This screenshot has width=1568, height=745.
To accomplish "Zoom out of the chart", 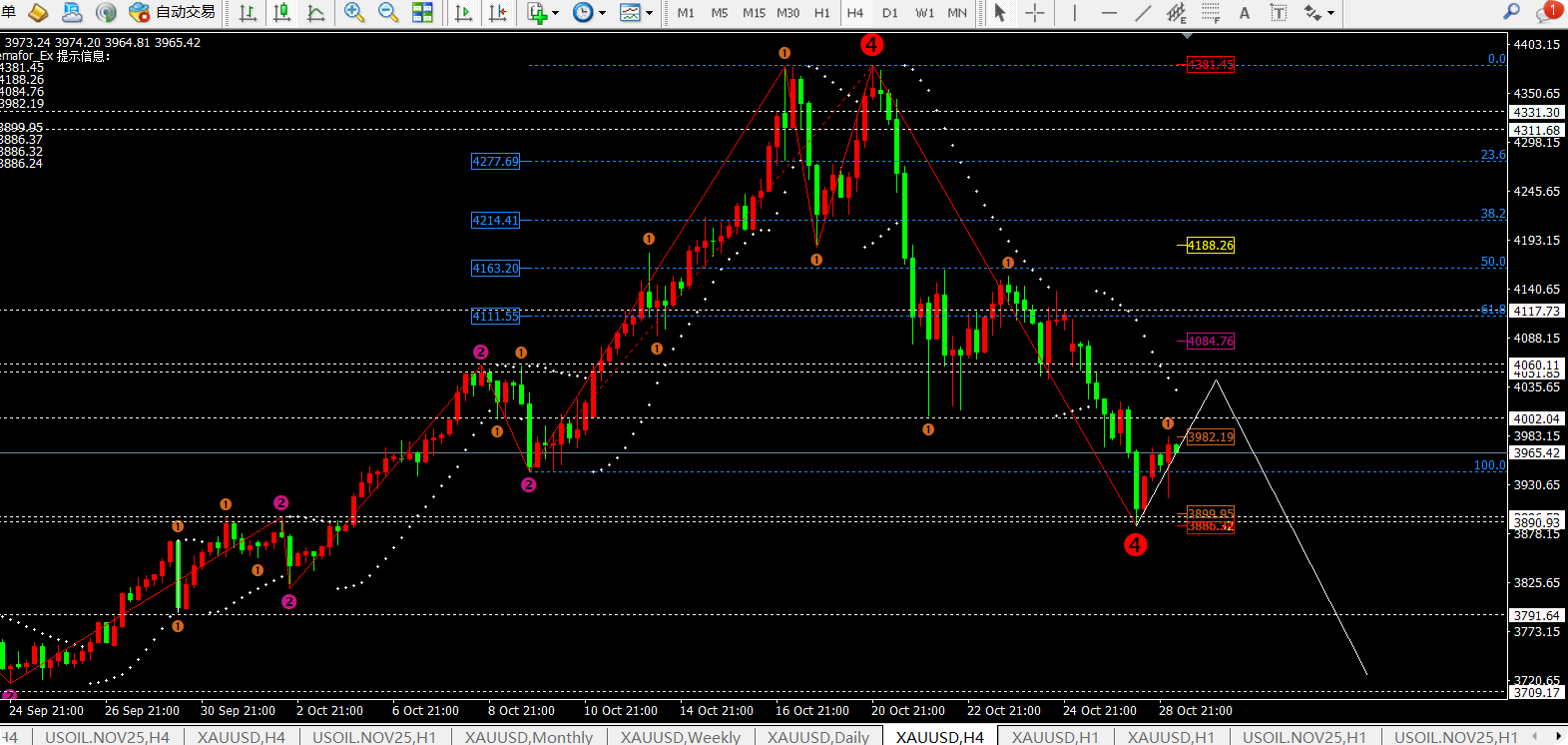I will coord(388,13).
